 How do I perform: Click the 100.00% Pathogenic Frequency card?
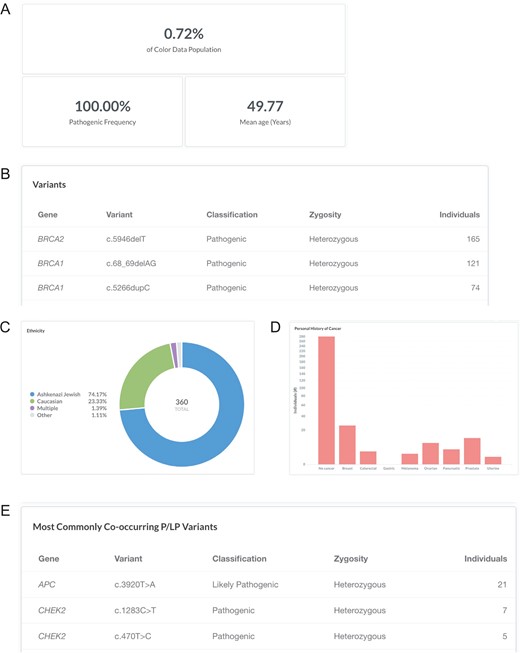coord(102,112)
